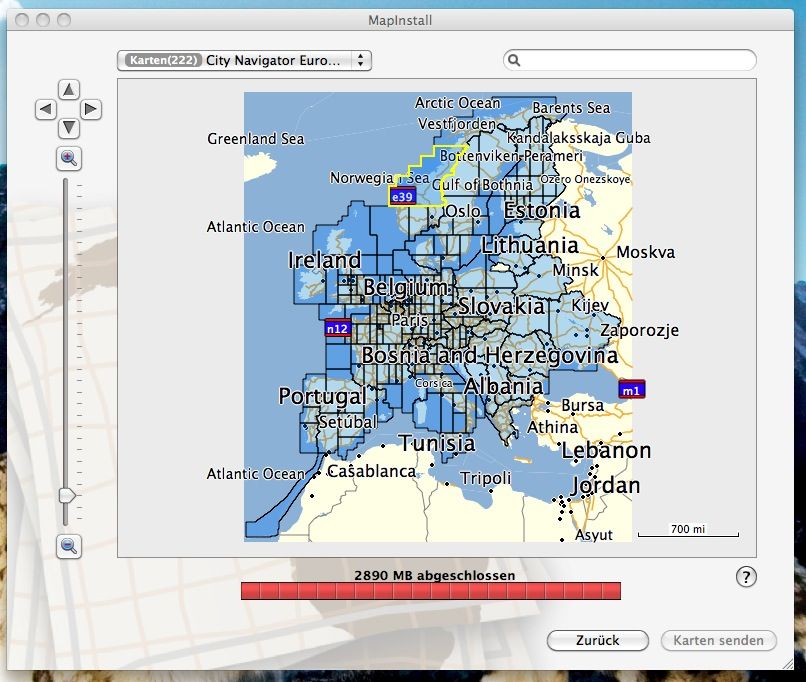This screenshot has height=682, width=806.
Task: Pan the map up with the up arrow
Action: click(68, 90)
